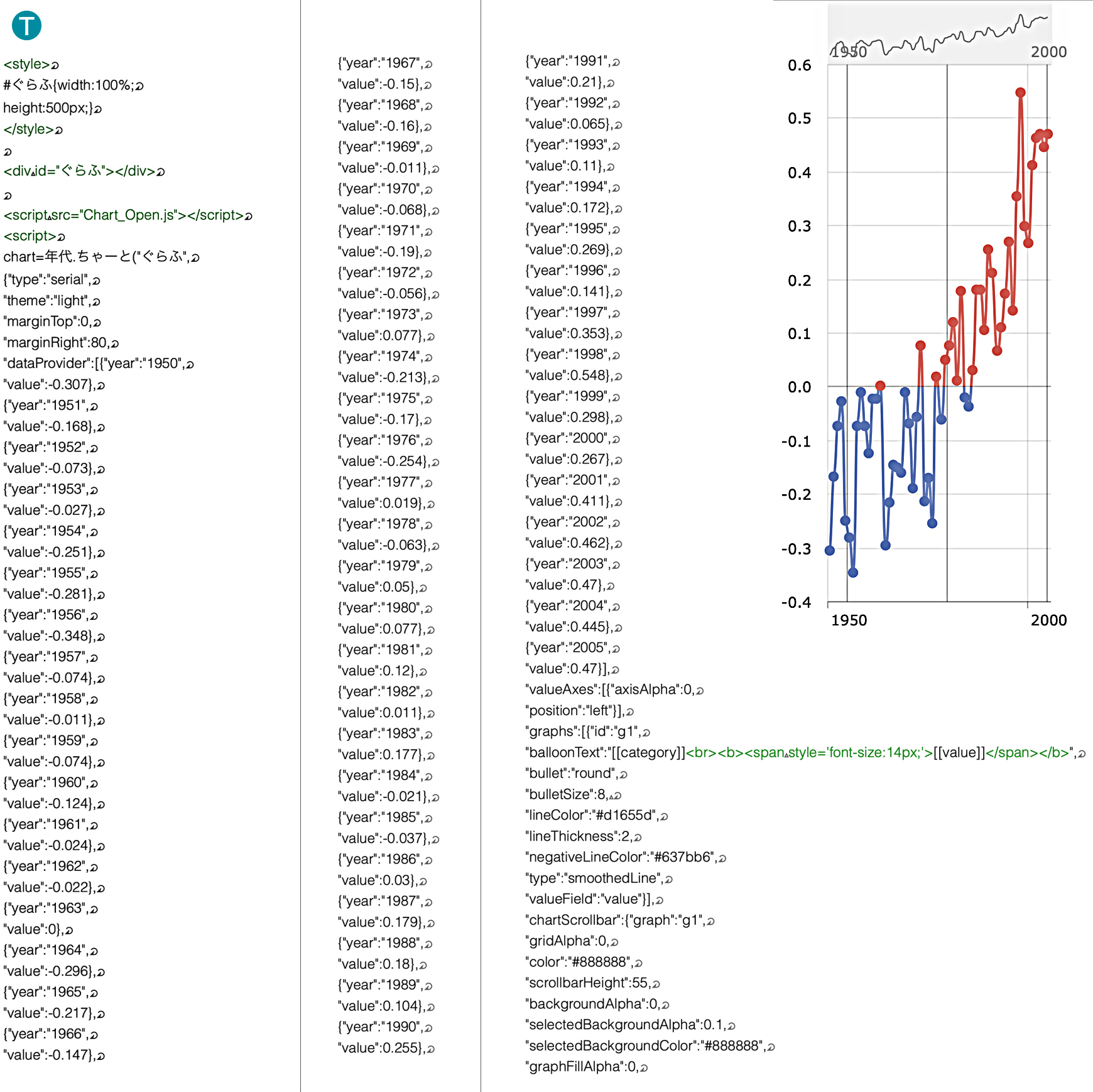Click the closing </style> tag line
The width and height of the screenshot is (1093, 1092).
[33, 129]
